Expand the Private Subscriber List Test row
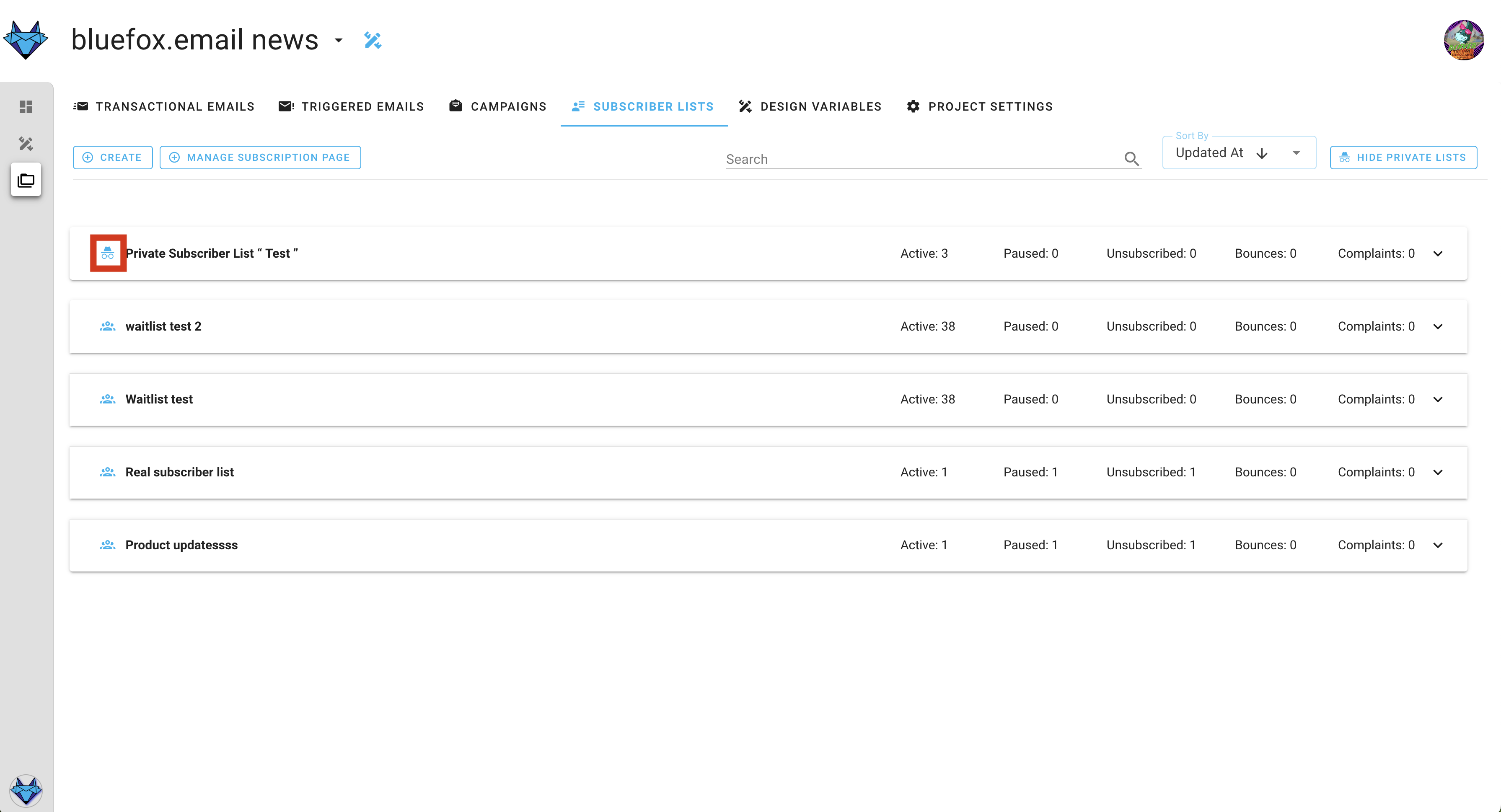 1437,253
